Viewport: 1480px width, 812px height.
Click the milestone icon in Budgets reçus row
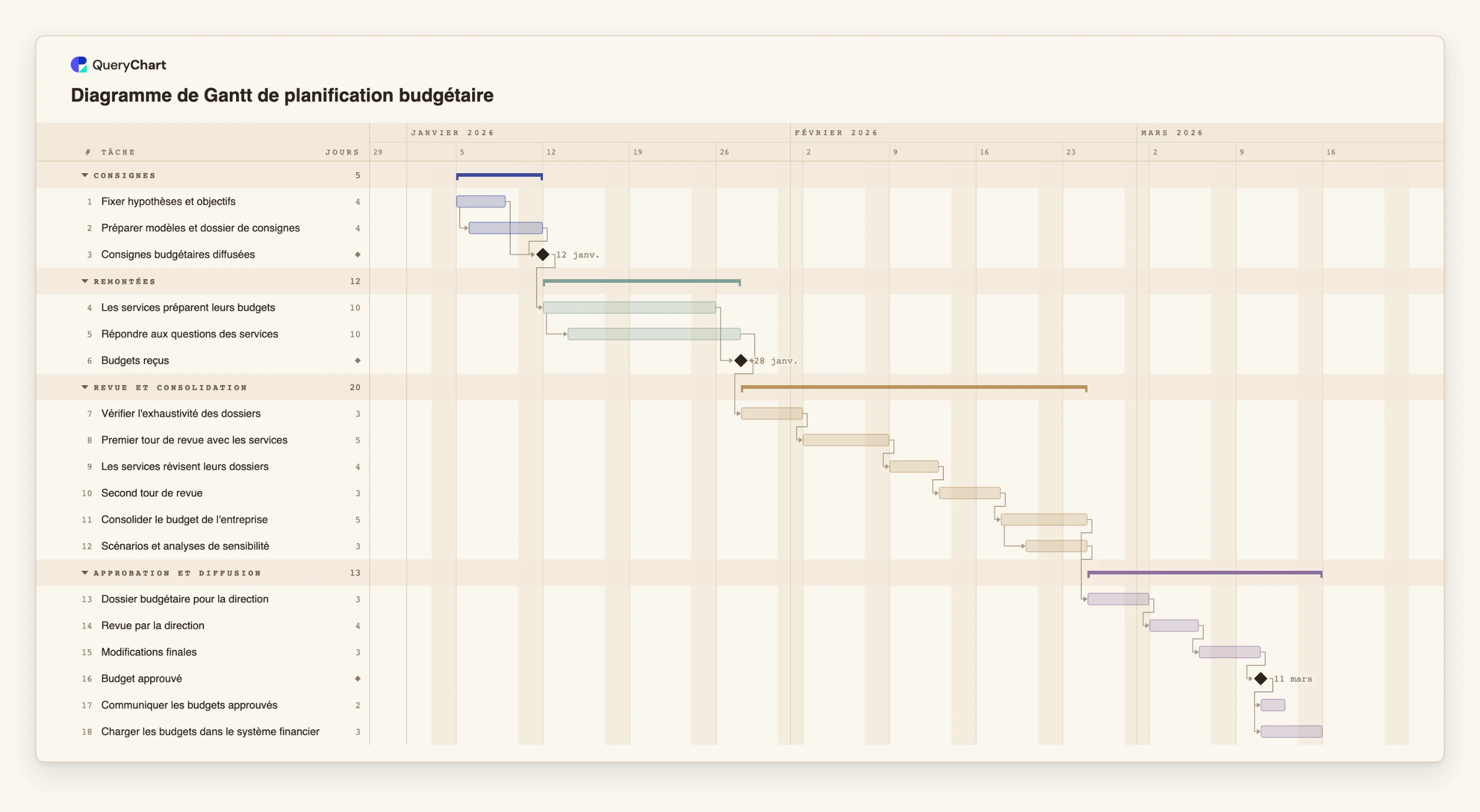(357, 361)
